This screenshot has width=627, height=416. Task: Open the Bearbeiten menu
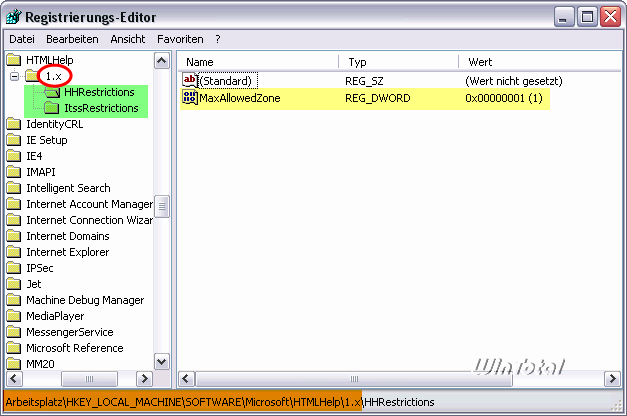72,39
